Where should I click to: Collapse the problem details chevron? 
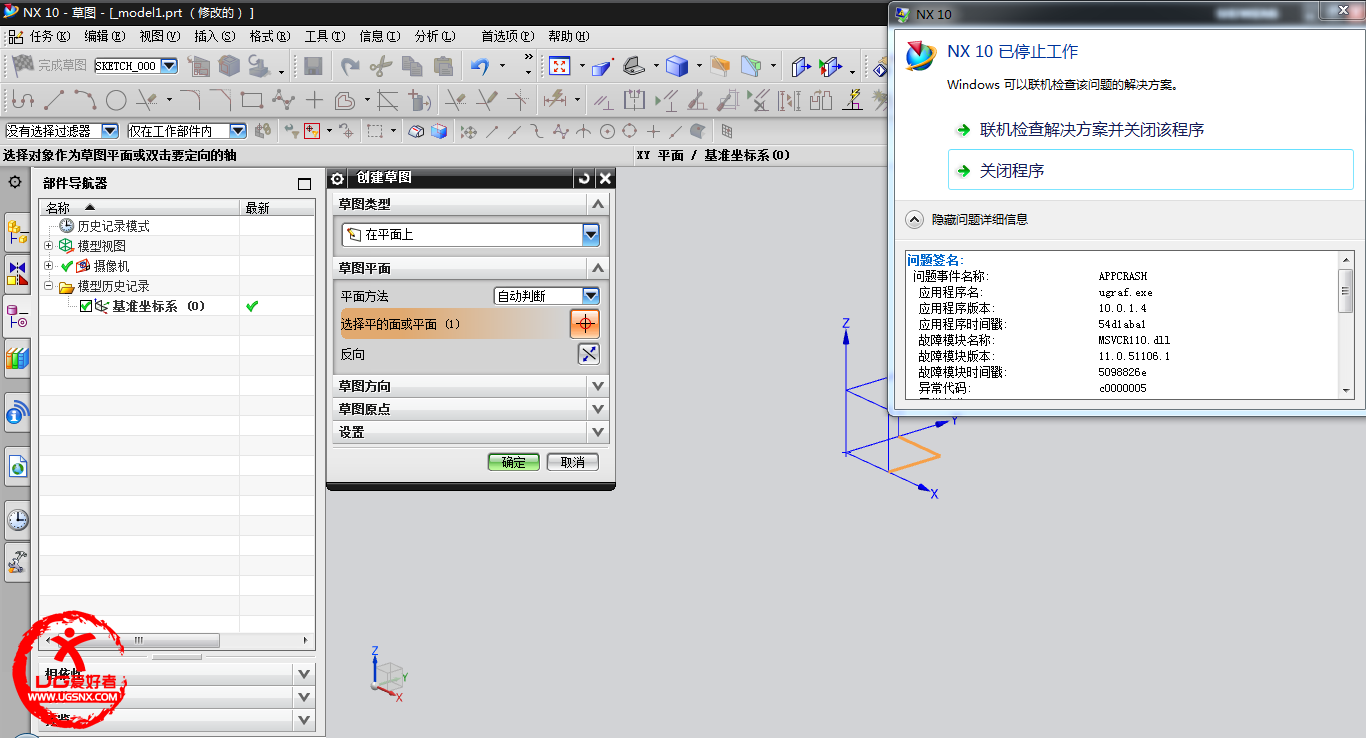click(x=914, y=219)
